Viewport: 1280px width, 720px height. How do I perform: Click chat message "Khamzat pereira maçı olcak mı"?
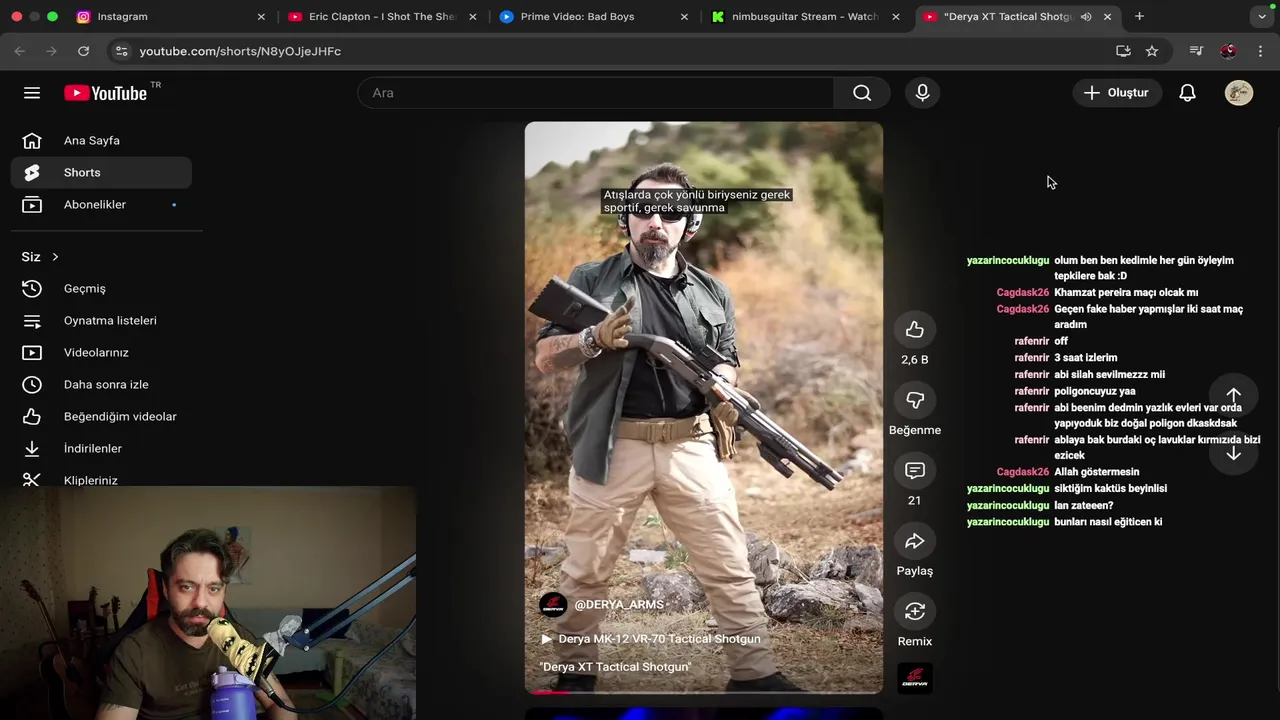click(x=1126, y=293)
